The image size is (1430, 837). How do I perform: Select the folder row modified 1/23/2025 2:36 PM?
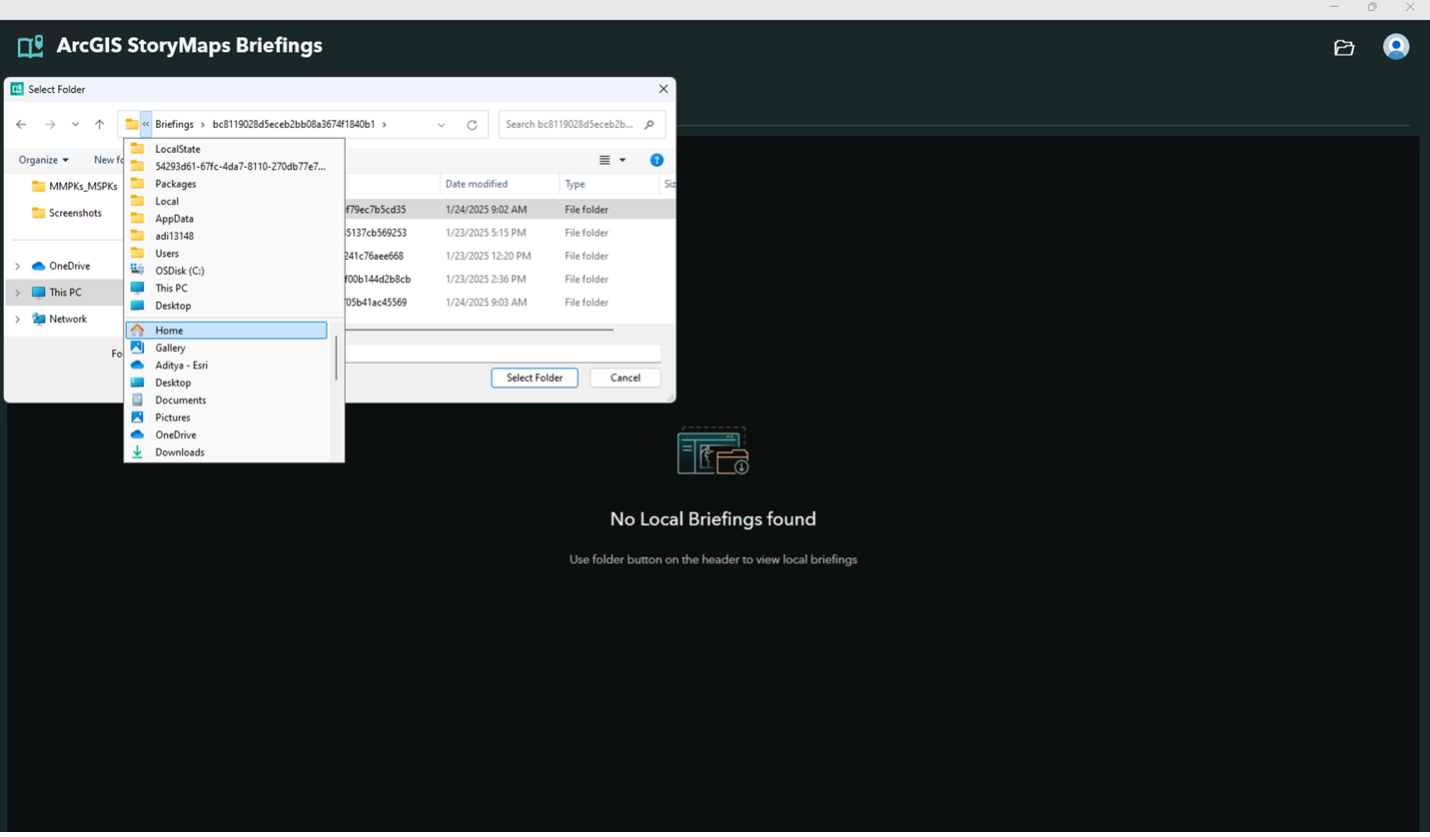[510, 279]
